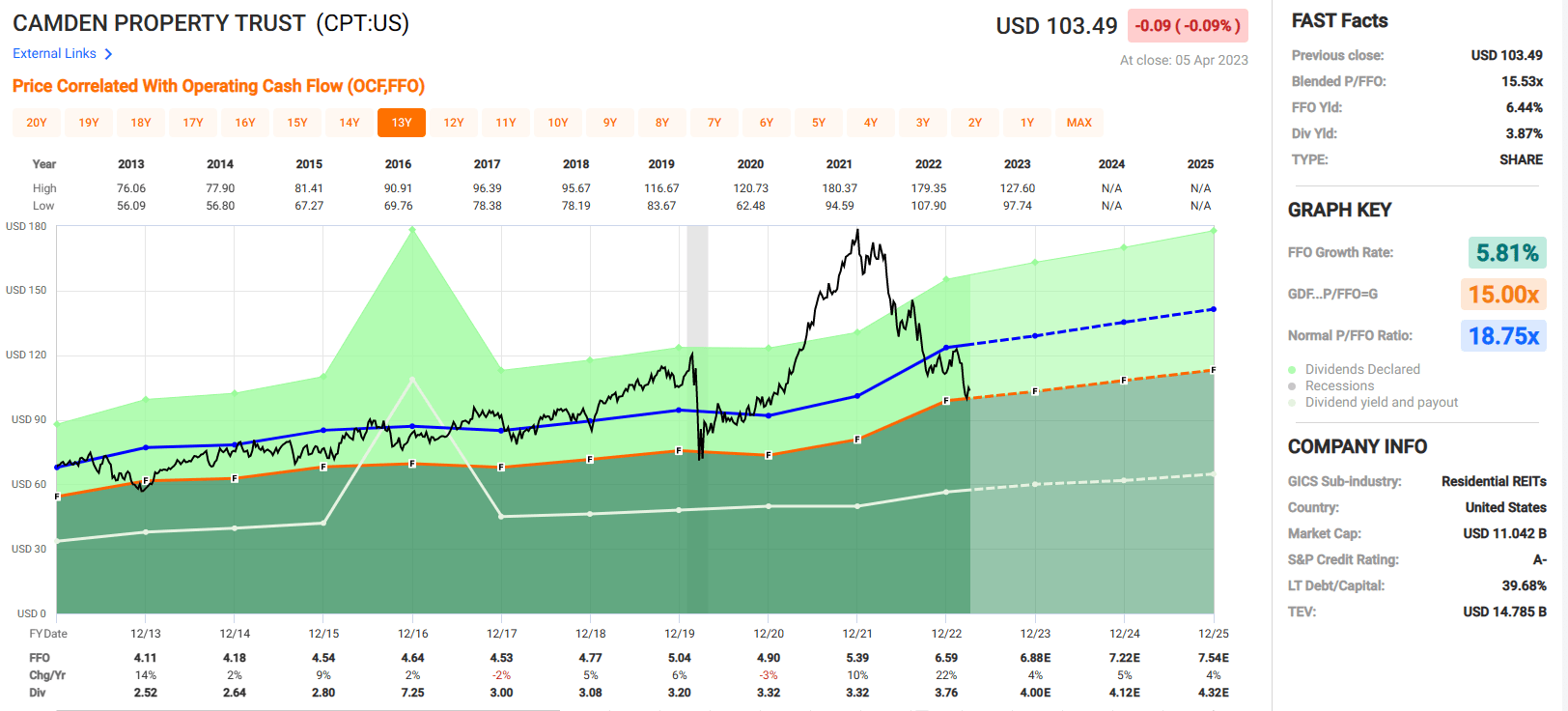Screen dimensions: 1568x711
Task: Select the 2Y time range tab
Action: click(975, 123)
